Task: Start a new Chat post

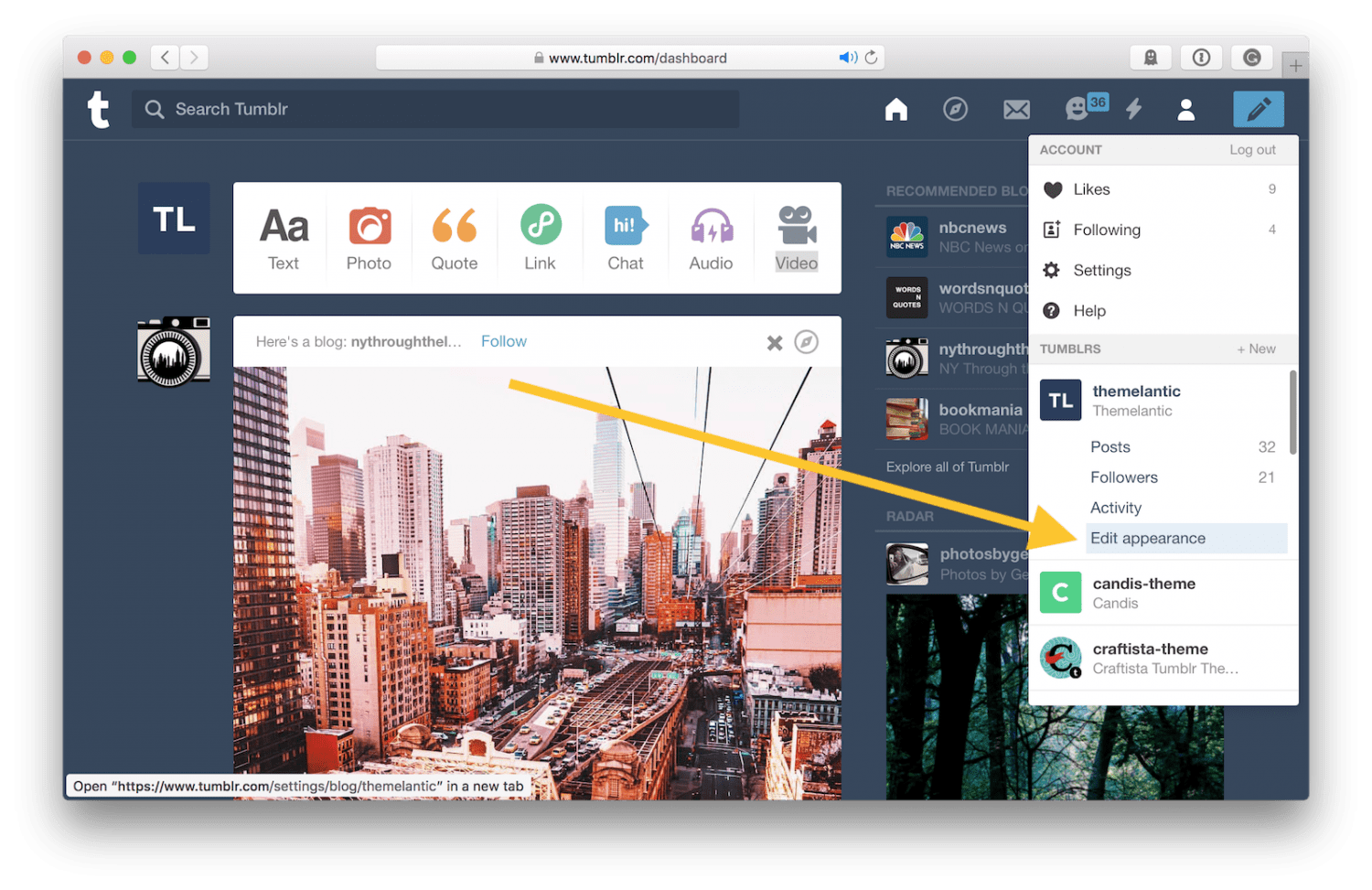Action: pyautogui.click(x=626, y=238)
